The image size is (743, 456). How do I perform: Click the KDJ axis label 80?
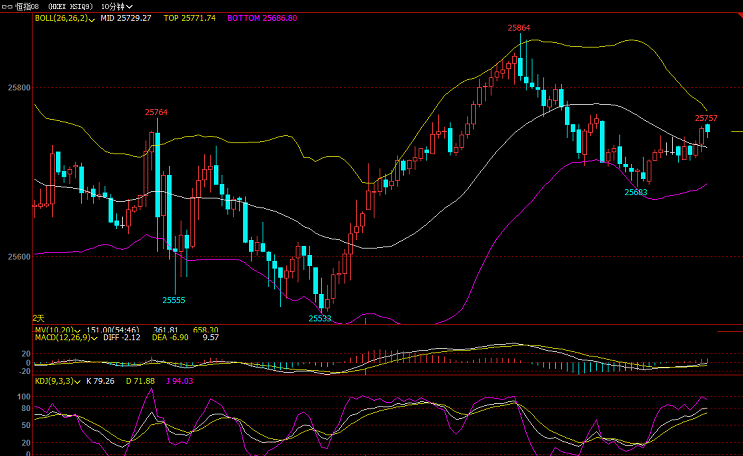click(26, 409)
